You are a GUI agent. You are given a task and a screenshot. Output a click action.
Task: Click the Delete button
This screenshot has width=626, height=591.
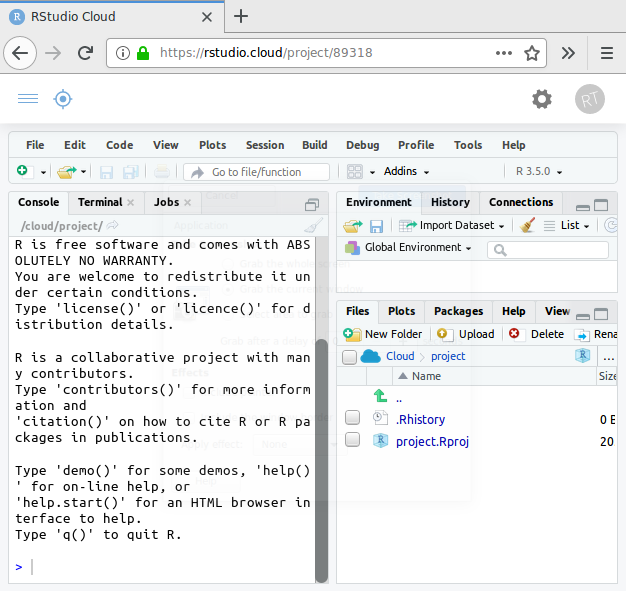pyautogui.click(x=536, y=334)
